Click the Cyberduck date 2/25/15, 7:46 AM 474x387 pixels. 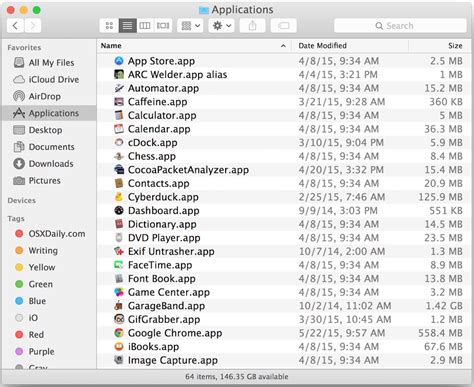click(x=342, y=197)
